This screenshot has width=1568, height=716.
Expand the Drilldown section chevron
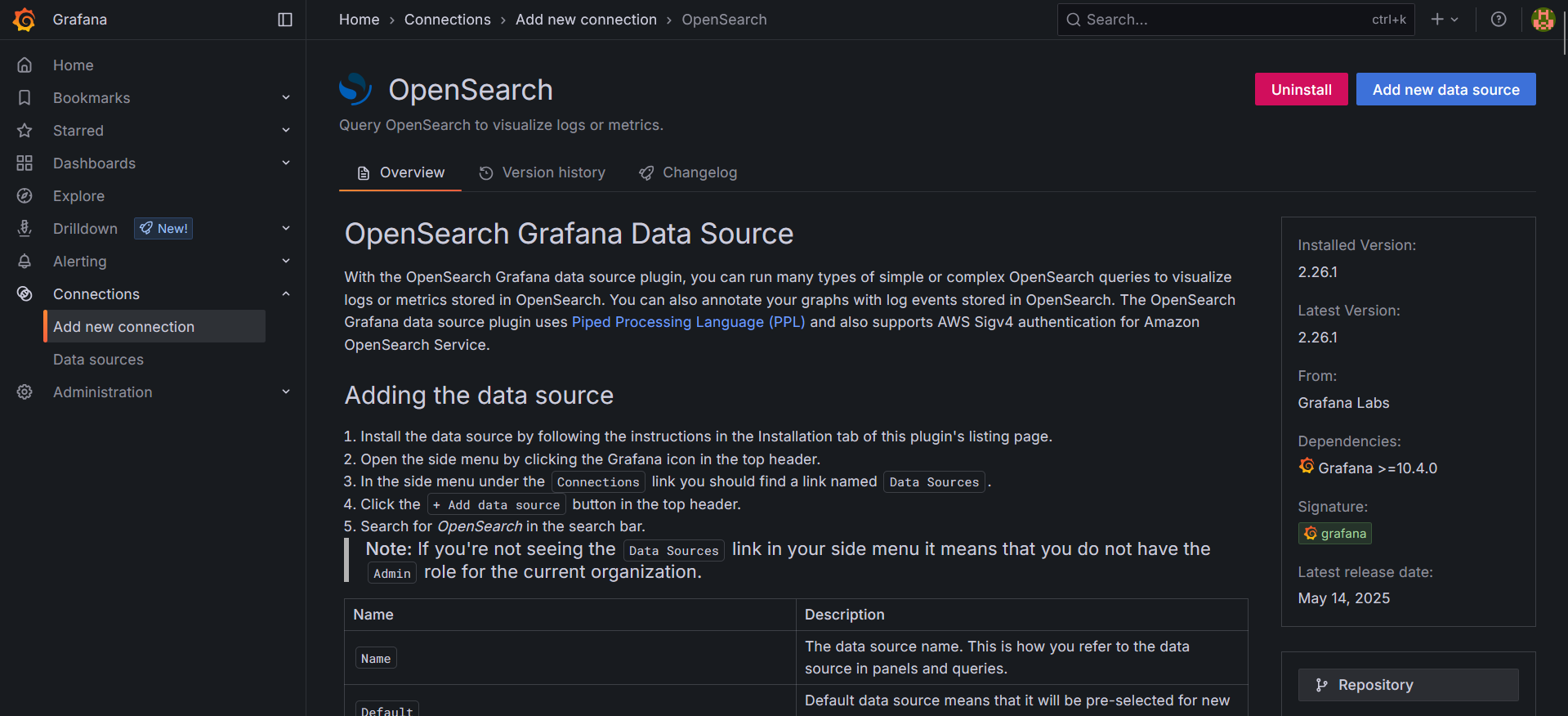coord(286,228)
